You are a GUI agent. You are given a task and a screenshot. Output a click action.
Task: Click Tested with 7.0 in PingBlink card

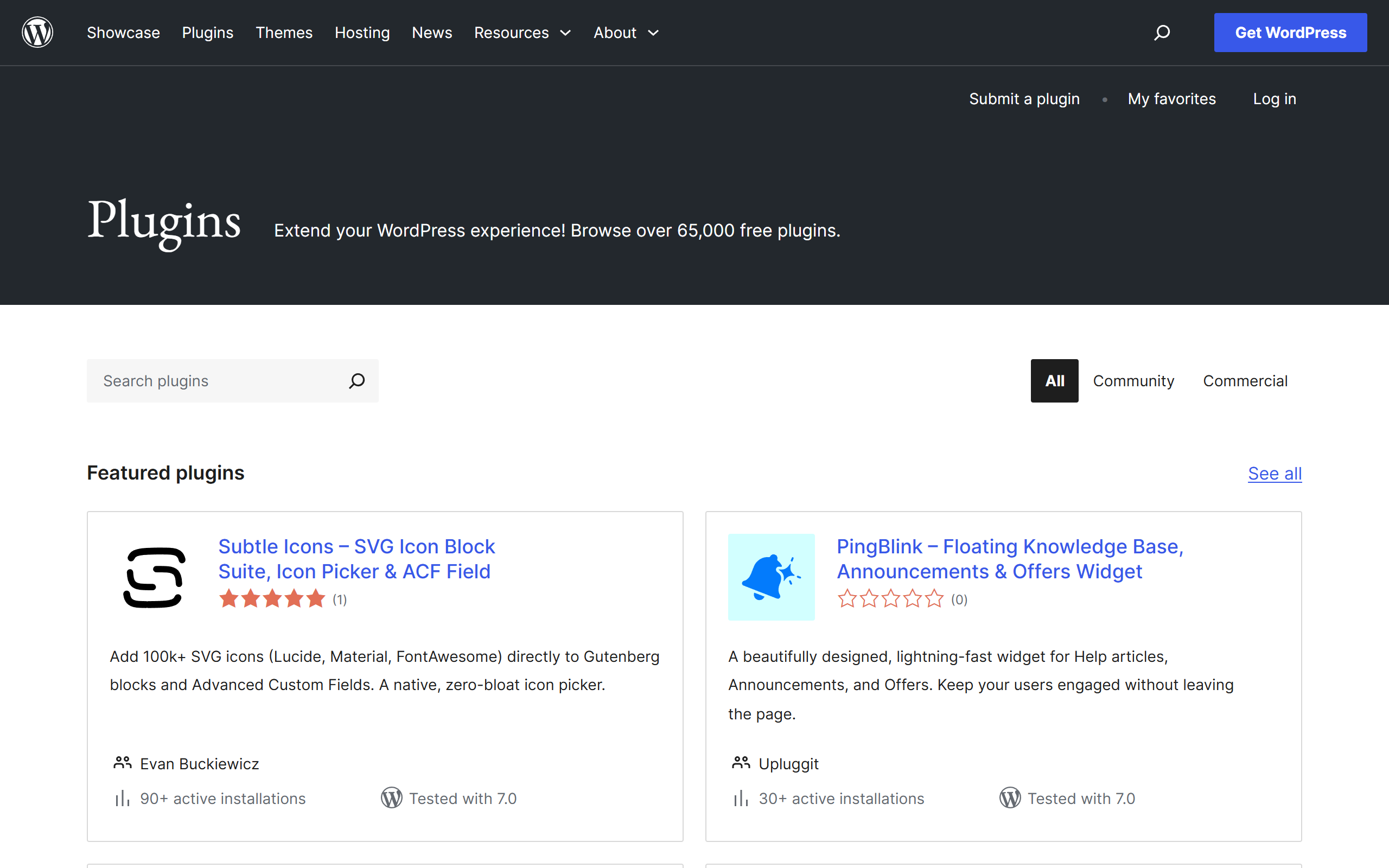point(1081,799)
